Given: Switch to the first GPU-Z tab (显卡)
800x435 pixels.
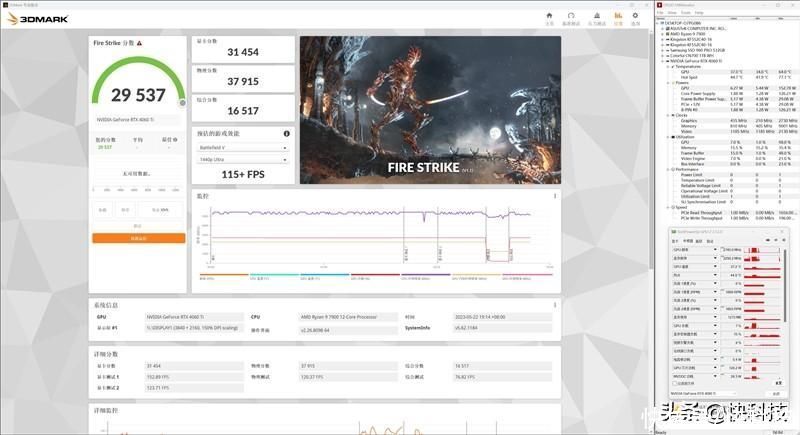Looking at the screenshot, I should [x=674, y=241].
